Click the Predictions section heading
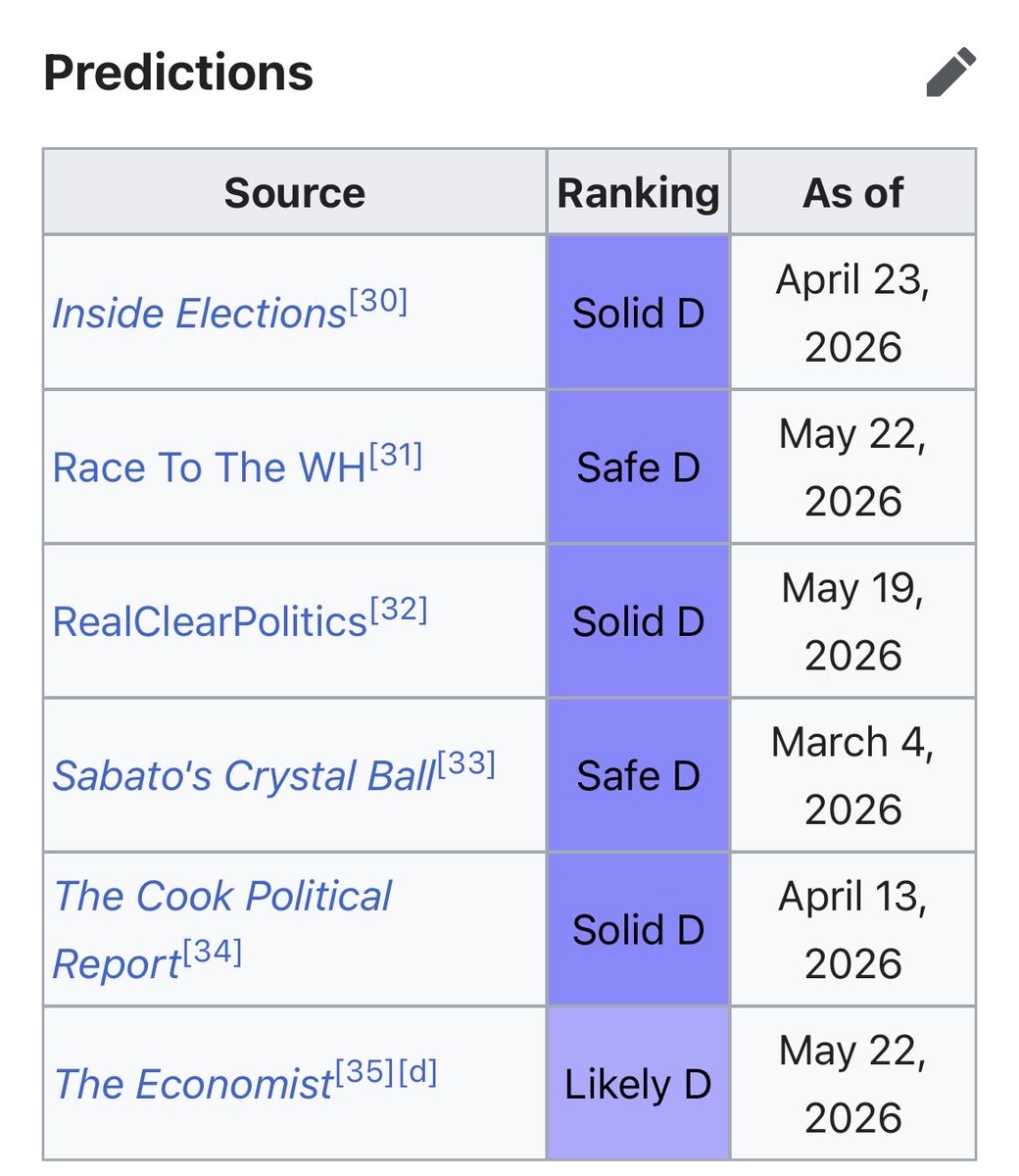The width and height of the screenshot is (1019, 1176). coord(178,73)
